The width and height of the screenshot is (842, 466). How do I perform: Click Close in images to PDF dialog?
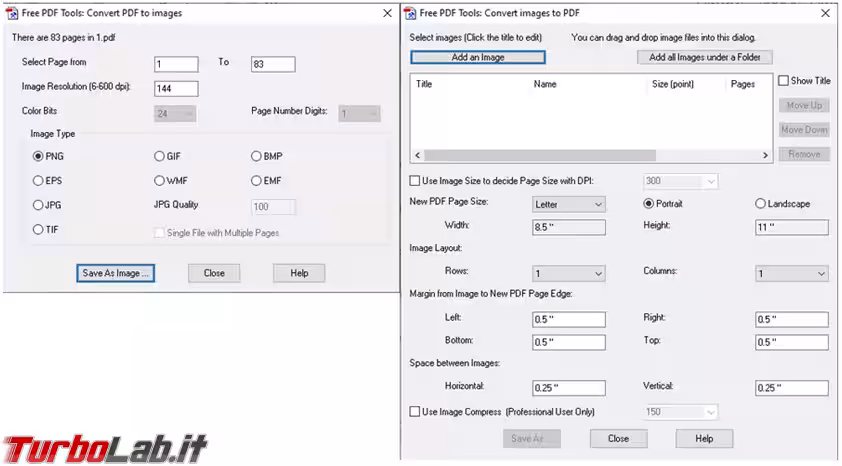(618, 439)
